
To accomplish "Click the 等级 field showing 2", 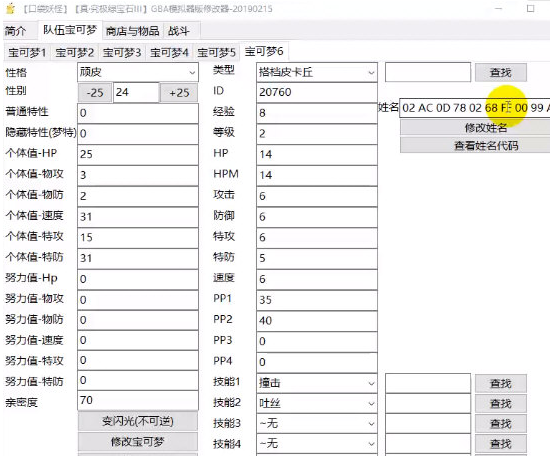I will (x=317, y=133).
